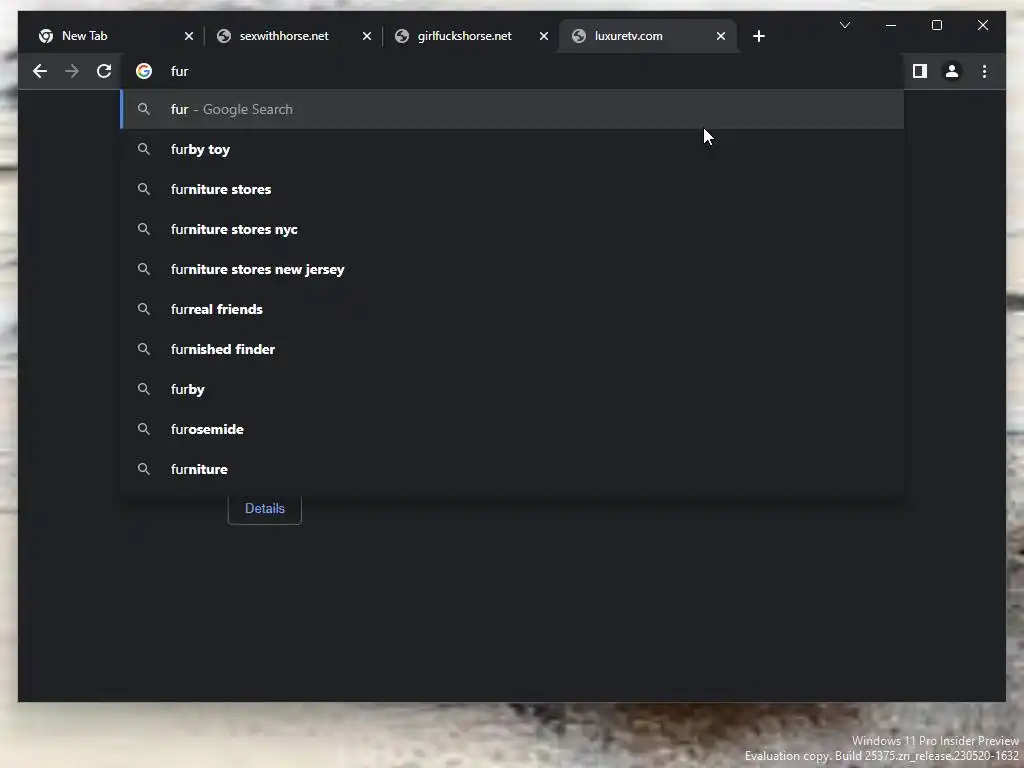This screenshot has width=1024, height=768.
Task: Switch to the New Tab tab
Action: pos(116,36)
